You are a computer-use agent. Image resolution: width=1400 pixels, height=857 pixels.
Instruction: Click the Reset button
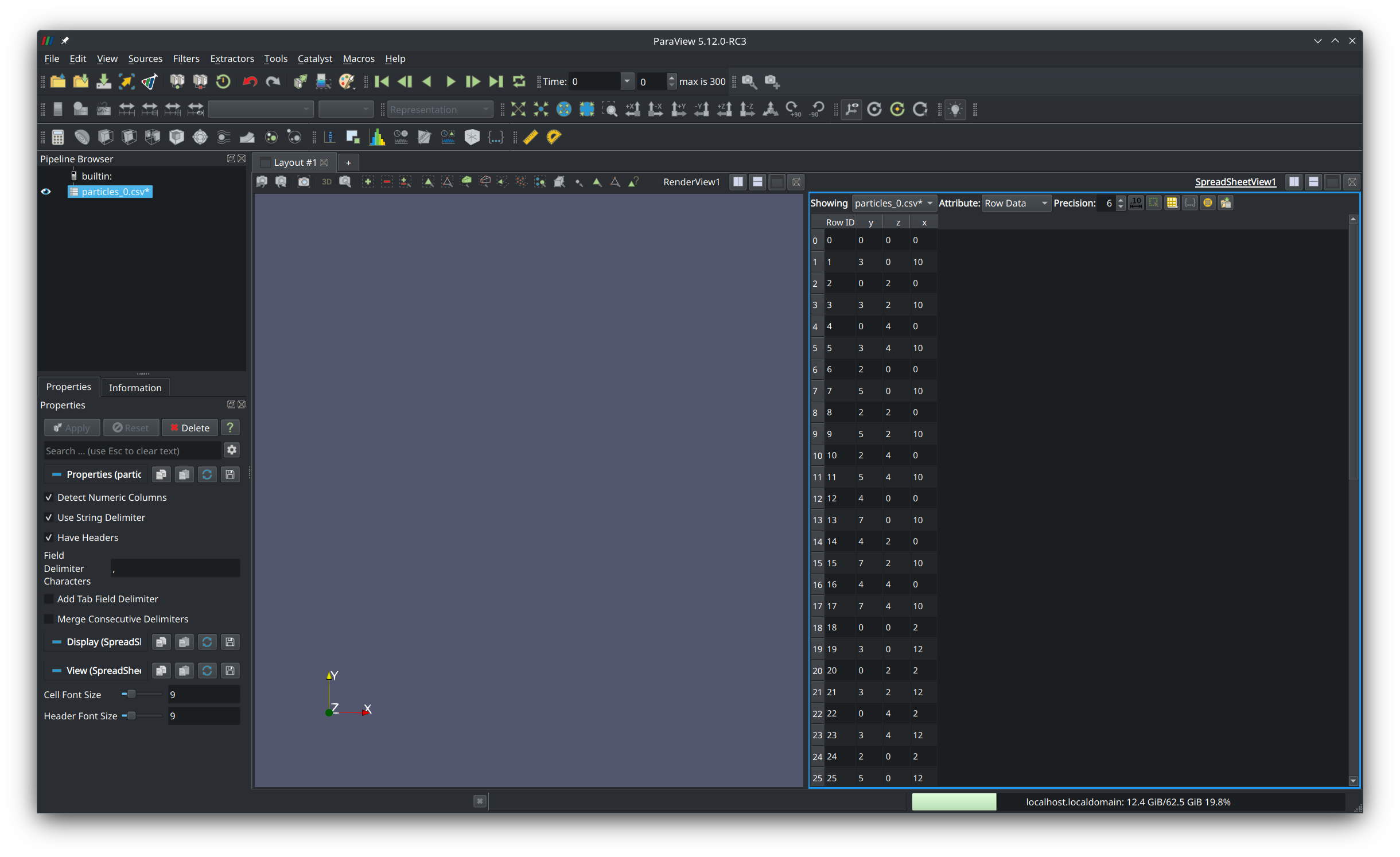tap(131, 428)
